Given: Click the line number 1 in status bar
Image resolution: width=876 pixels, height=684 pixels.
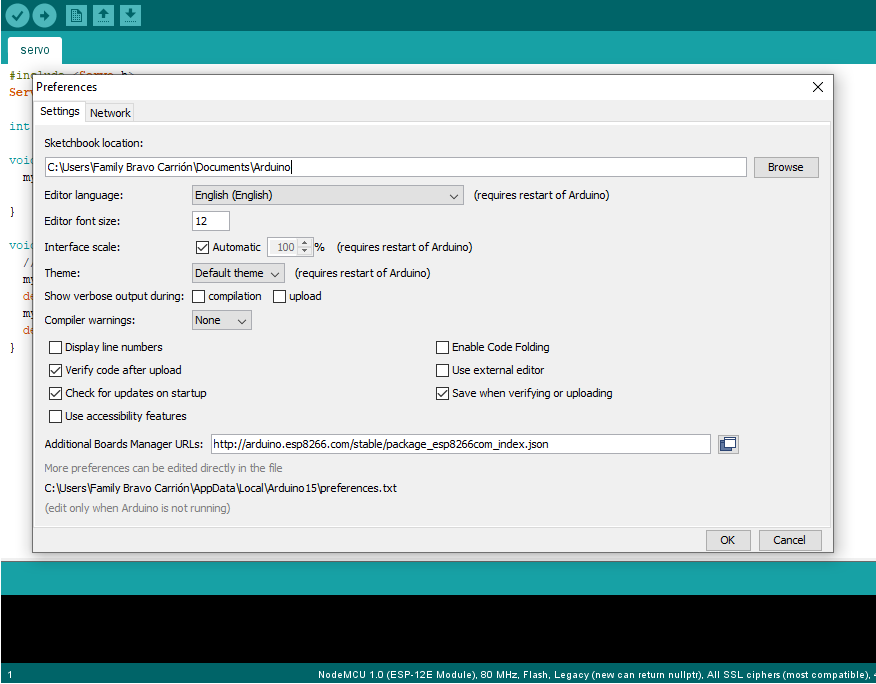Looking at the screenshot, I should point(9,675).
